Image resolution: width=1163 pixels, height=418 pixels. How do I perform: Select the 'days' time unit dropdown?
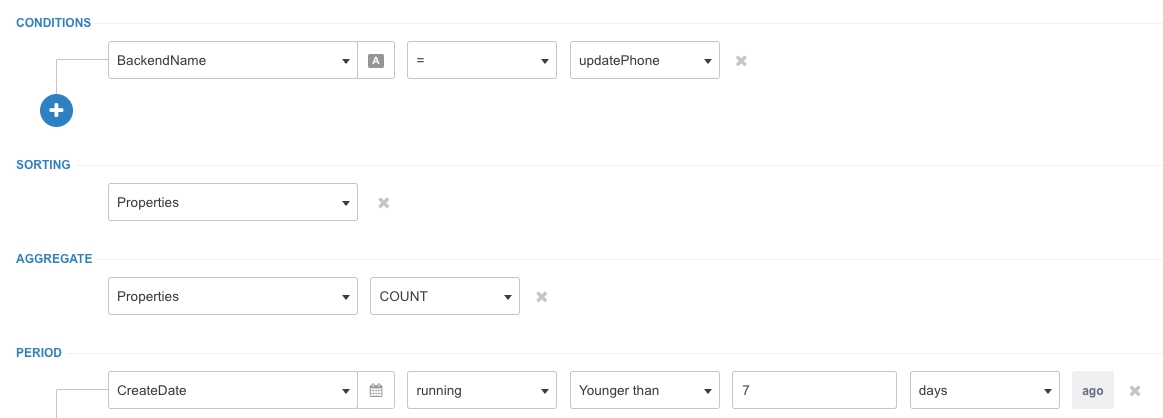984,391
